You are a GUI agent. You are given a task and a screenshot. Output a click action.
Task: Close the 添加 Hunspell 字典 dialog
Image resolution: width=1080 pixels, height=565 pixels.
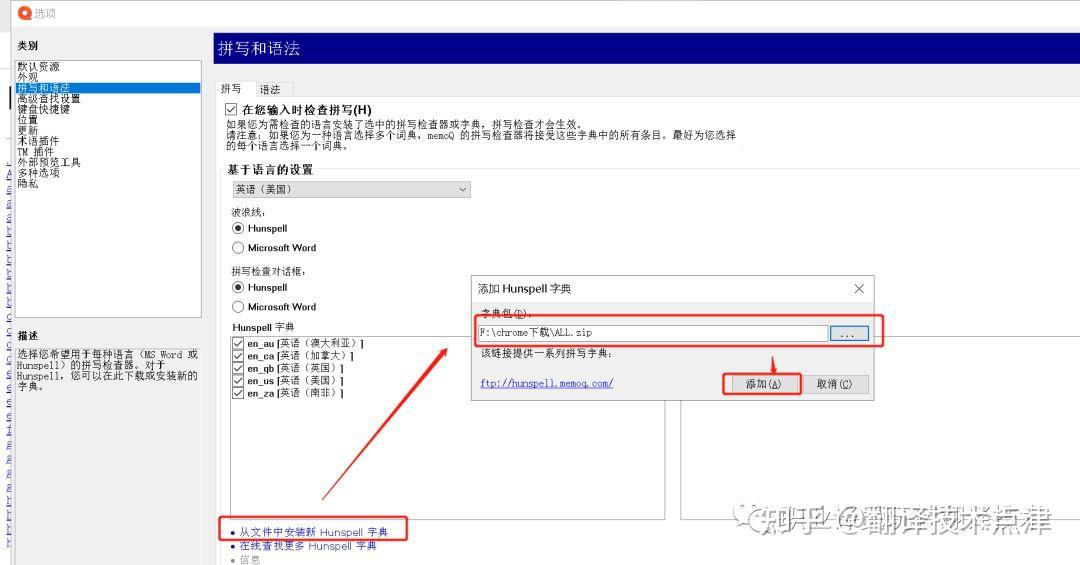coord(859,289)
